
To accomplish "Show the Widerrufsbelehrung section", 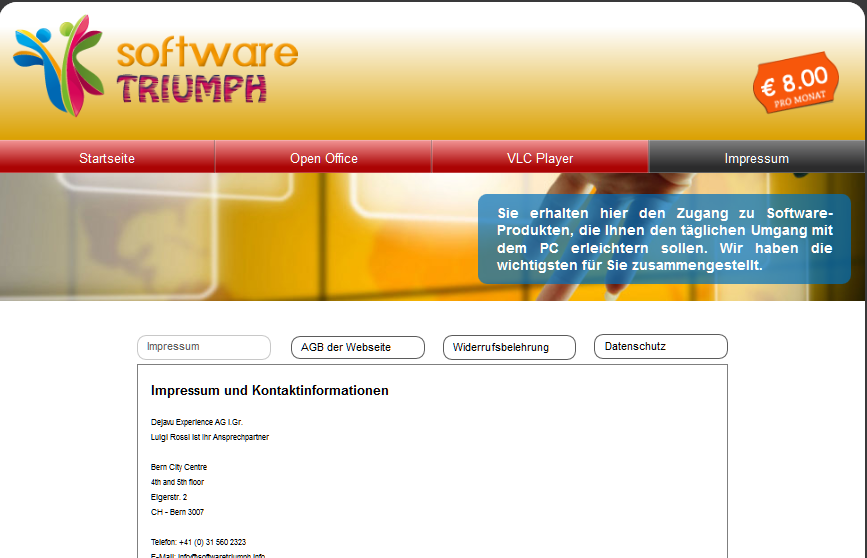I will 509,347.
